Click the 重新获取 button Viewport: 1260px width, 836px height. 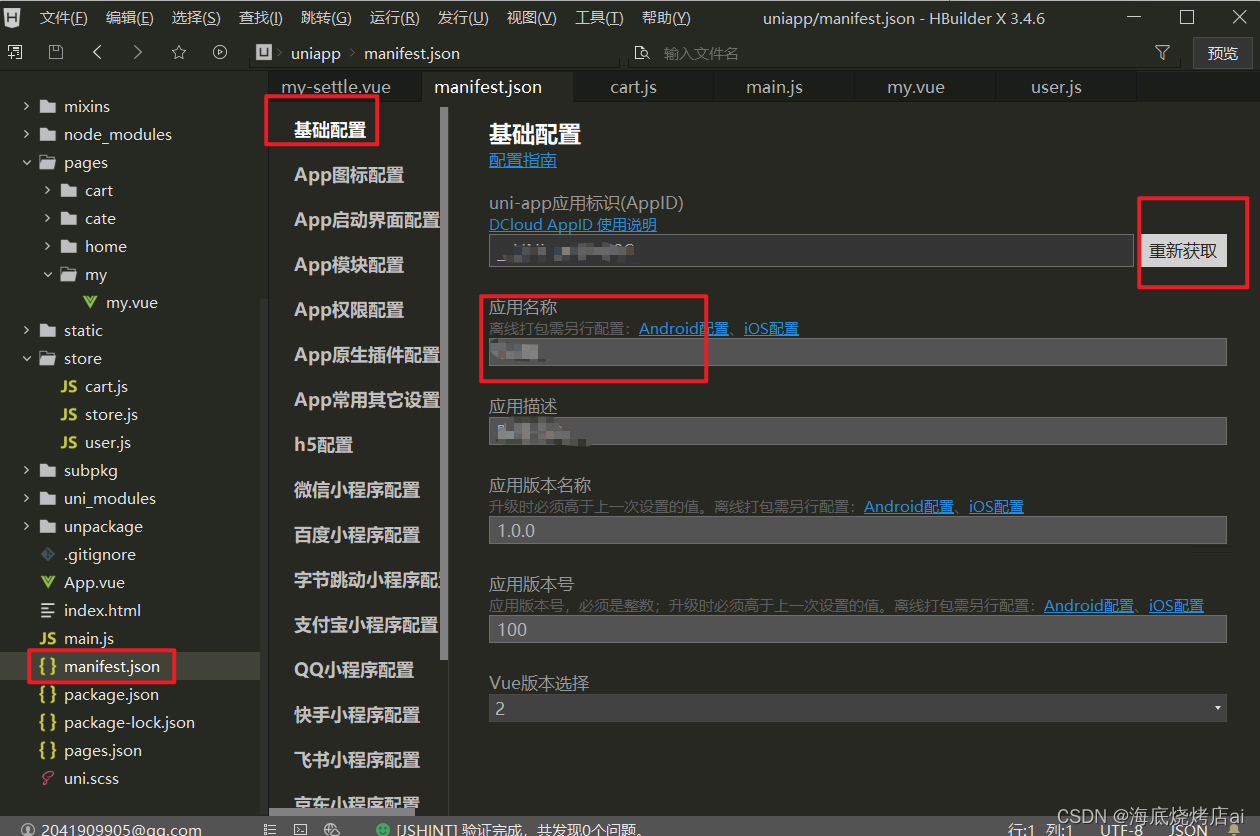tap(1183, 250)
